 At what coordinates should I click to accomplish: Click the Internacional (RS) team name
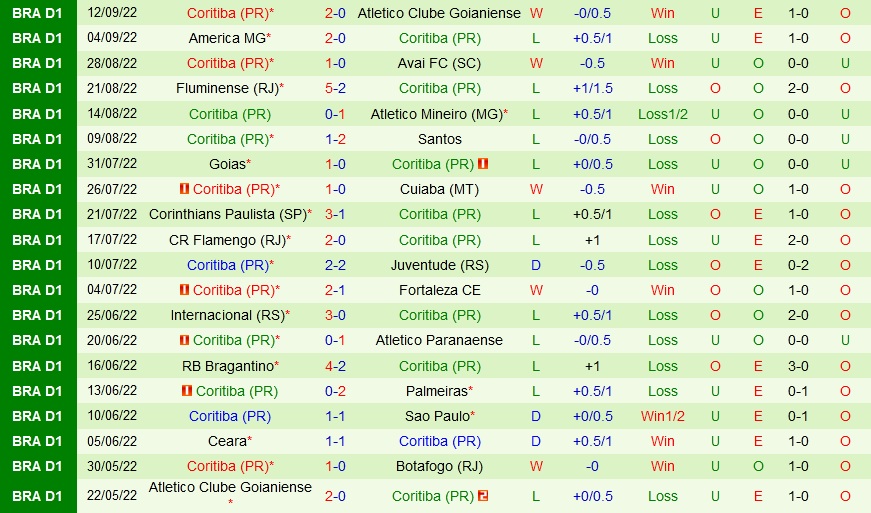pyautogui.click(x=227, y=315)
